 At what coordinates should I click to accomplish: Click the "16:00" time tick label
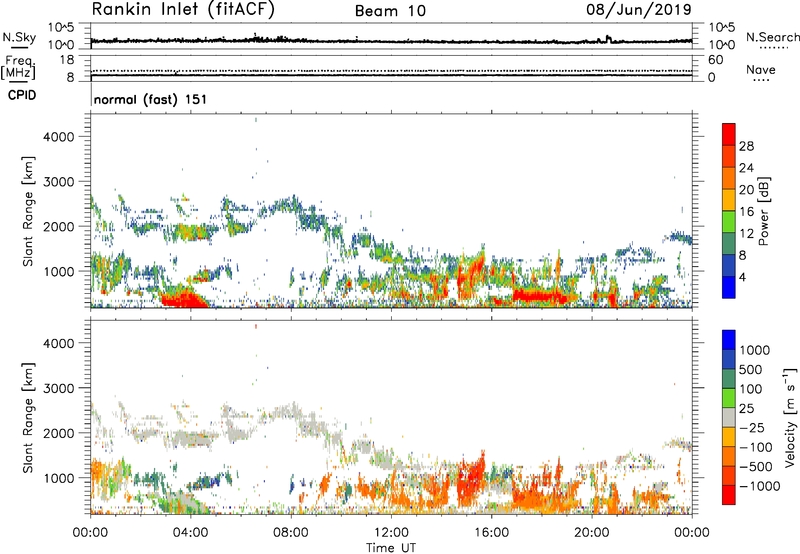tap(491, 533)
